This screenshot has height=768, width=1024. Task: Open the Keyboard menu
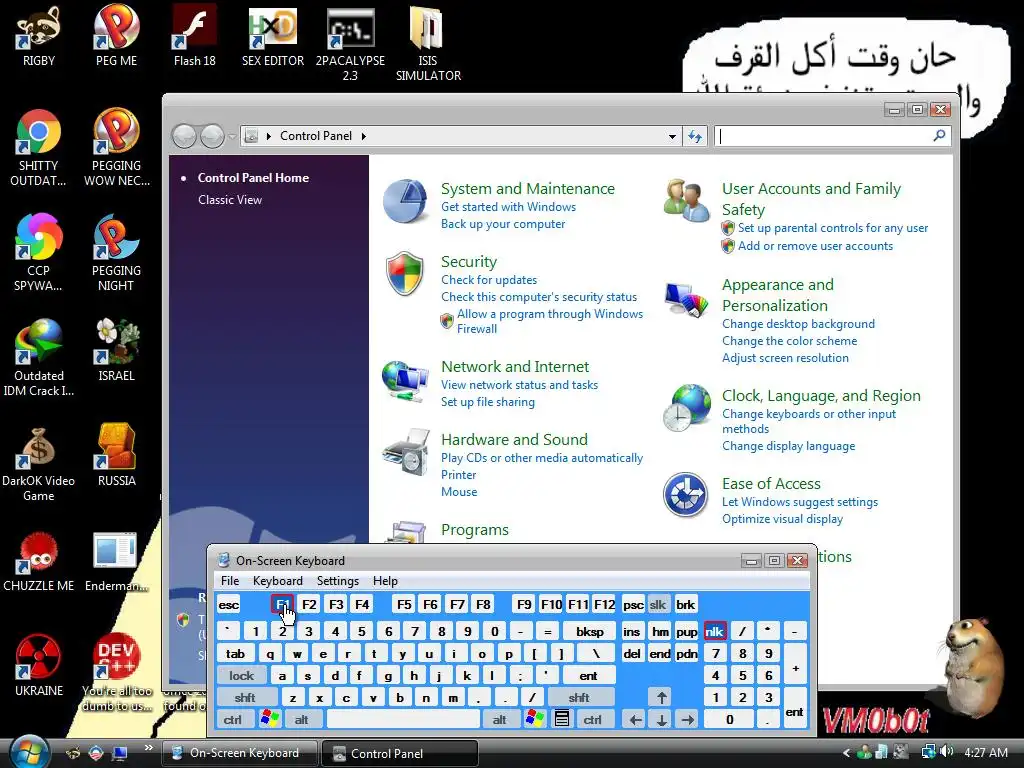click(x=278, y=581)
